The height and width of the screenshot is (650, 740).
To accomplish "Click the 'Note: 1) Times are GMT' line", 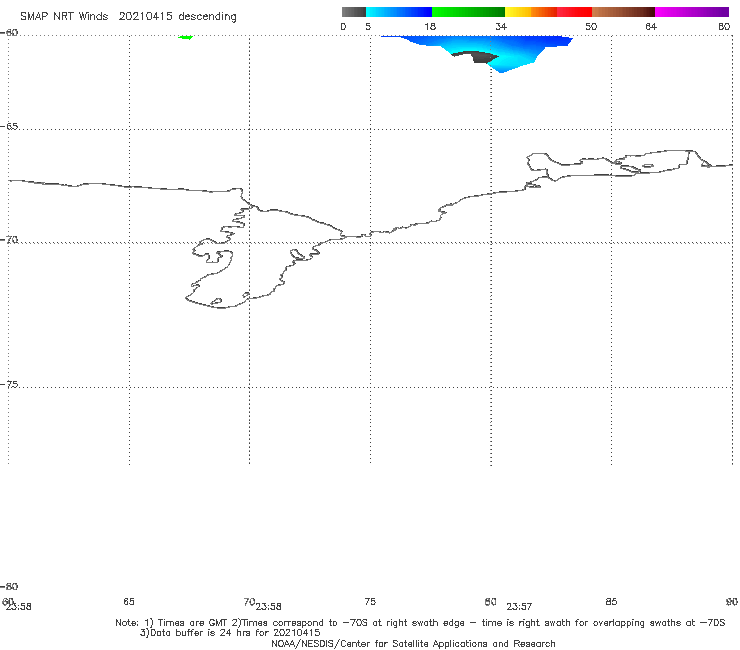I will (420, 623).
